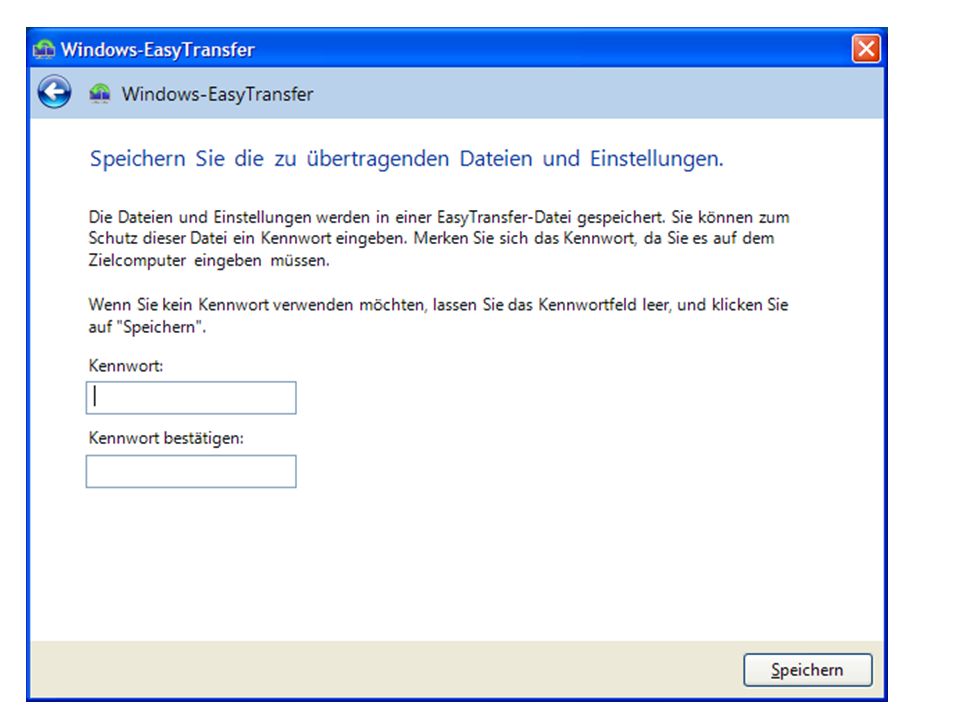Click the 'Kennwort bestätigen:' label
This screenshot has height=720, width=960.
[166, 438]
